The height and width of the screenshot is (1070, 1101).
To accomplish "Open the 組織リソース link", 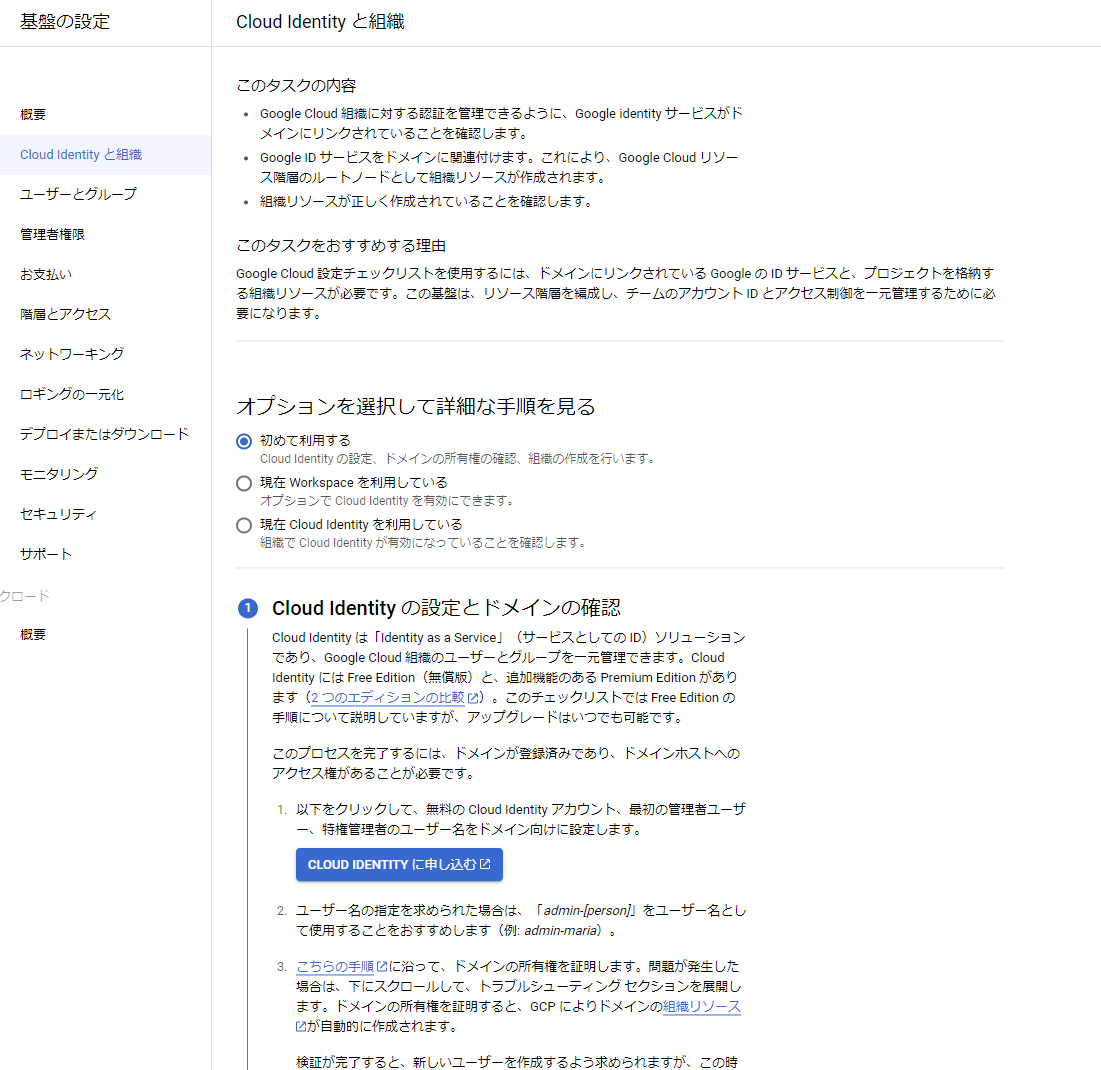I will pos(701,1007).
